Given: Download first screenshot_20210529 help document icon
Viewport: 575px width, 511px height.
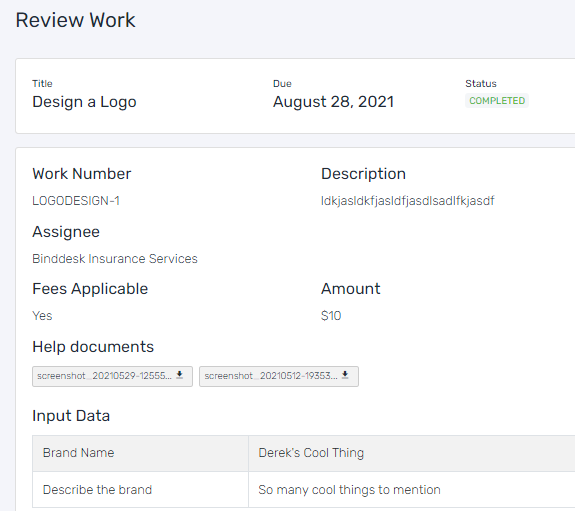Looking at the screenshot, I should (179, 375).
